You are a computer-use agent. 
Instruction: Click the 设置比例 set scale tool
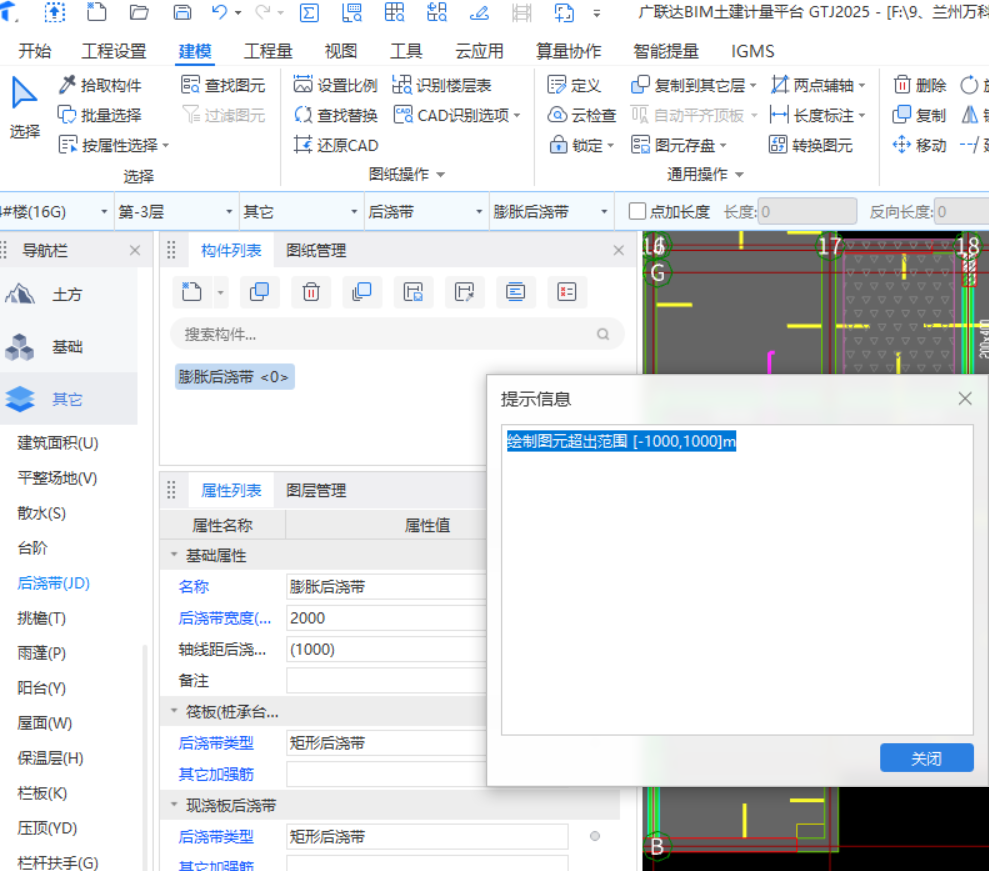coord(336,85)
